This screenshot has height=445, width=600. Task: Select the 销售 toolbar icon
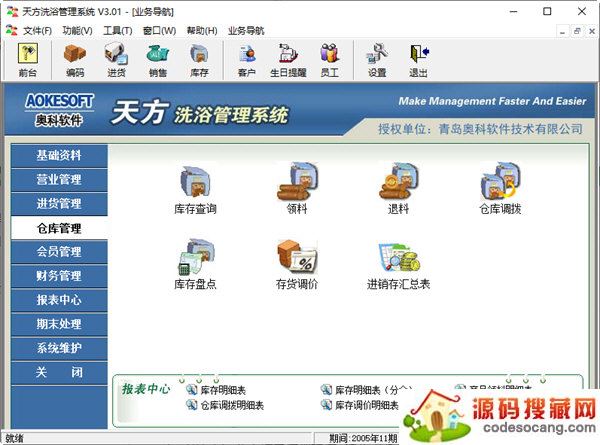point(158,60)
